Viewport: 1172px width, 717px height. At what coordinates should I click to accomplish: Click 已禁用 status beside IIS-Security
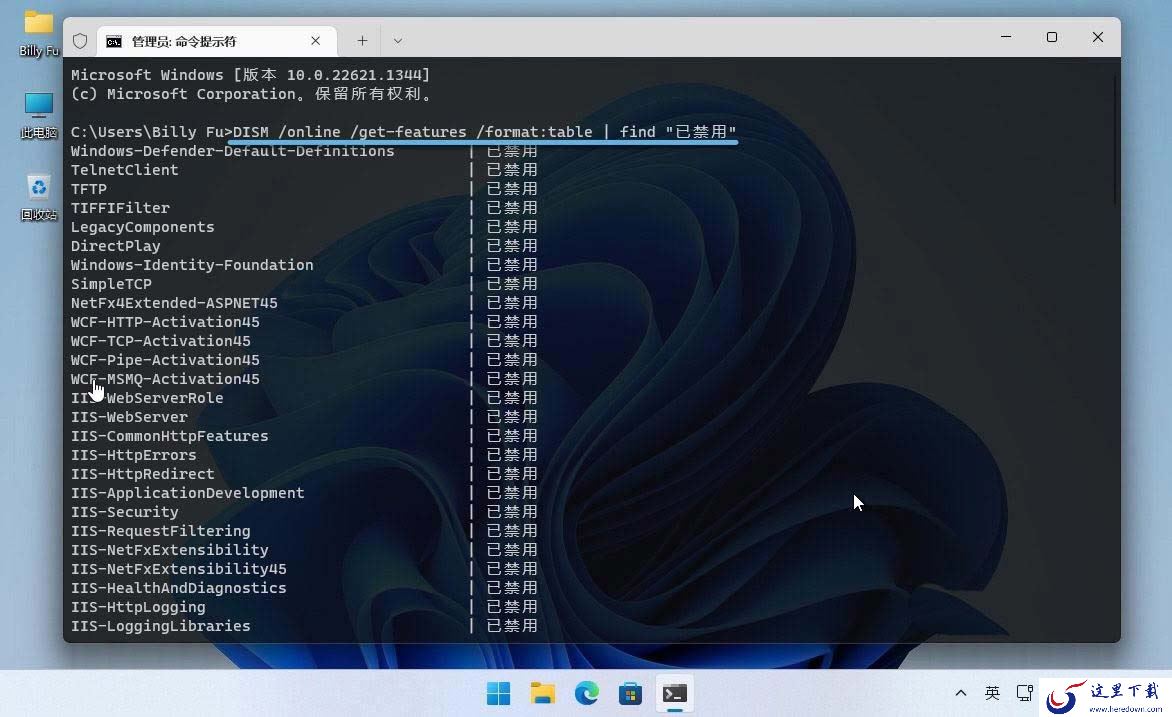[512, 512]
